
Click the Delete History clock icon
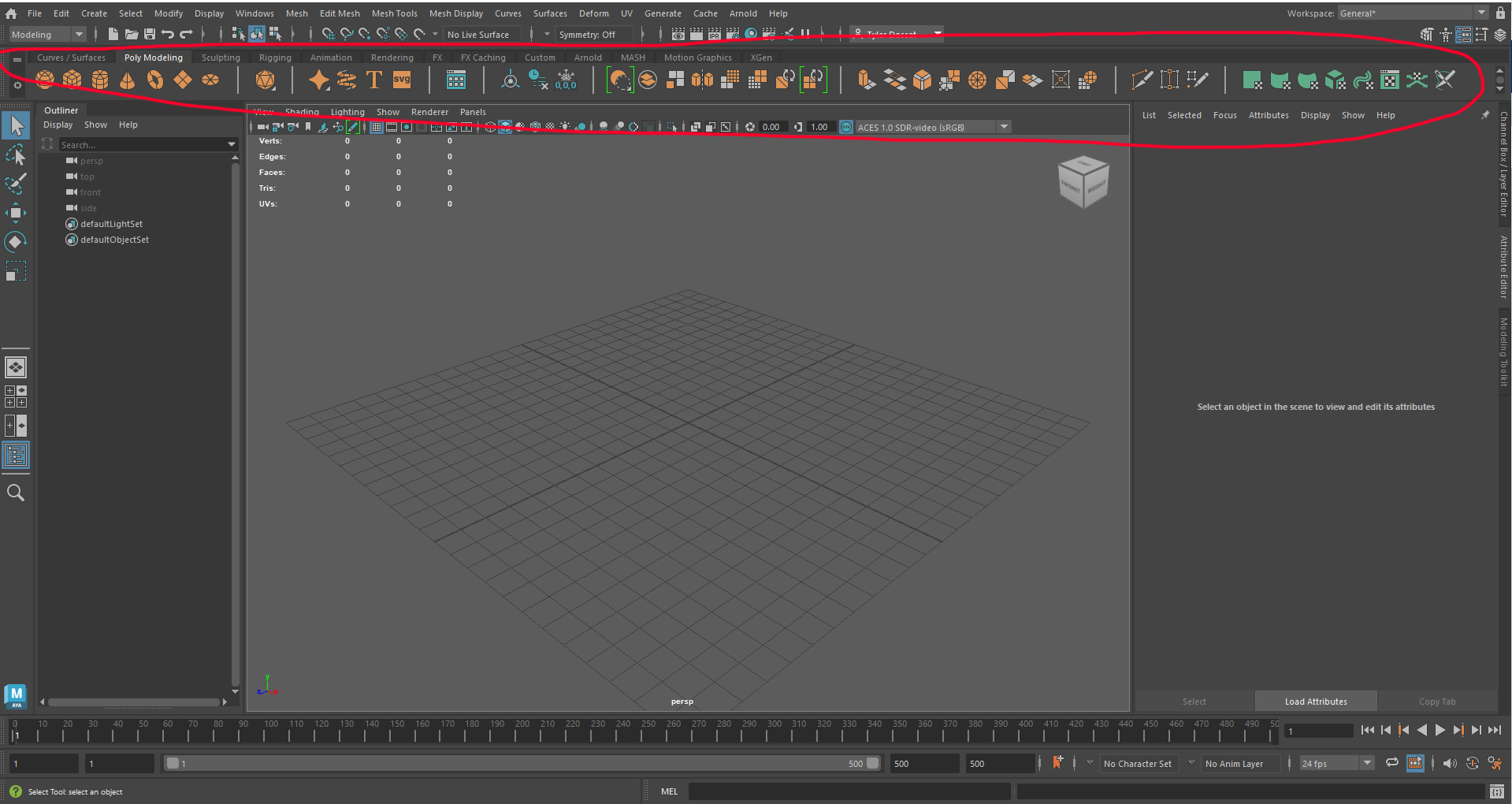click(x=538, y=80)
